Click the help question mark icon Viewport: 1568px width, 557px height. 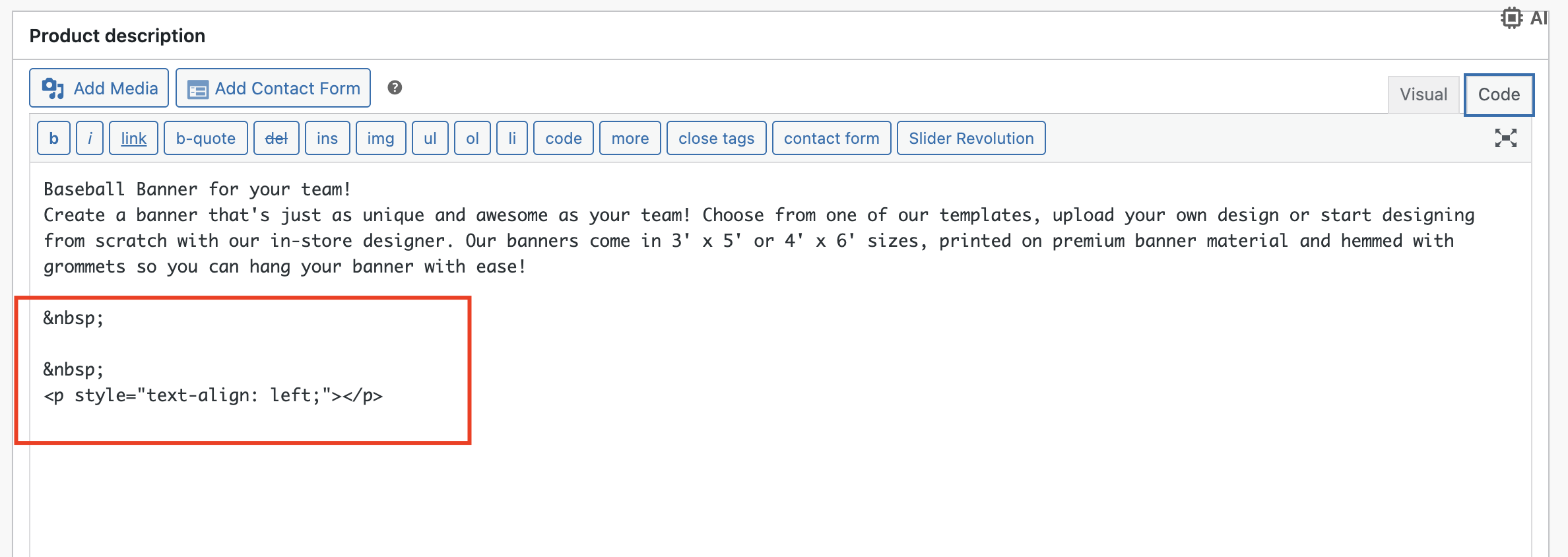click(x=395, y=88)
